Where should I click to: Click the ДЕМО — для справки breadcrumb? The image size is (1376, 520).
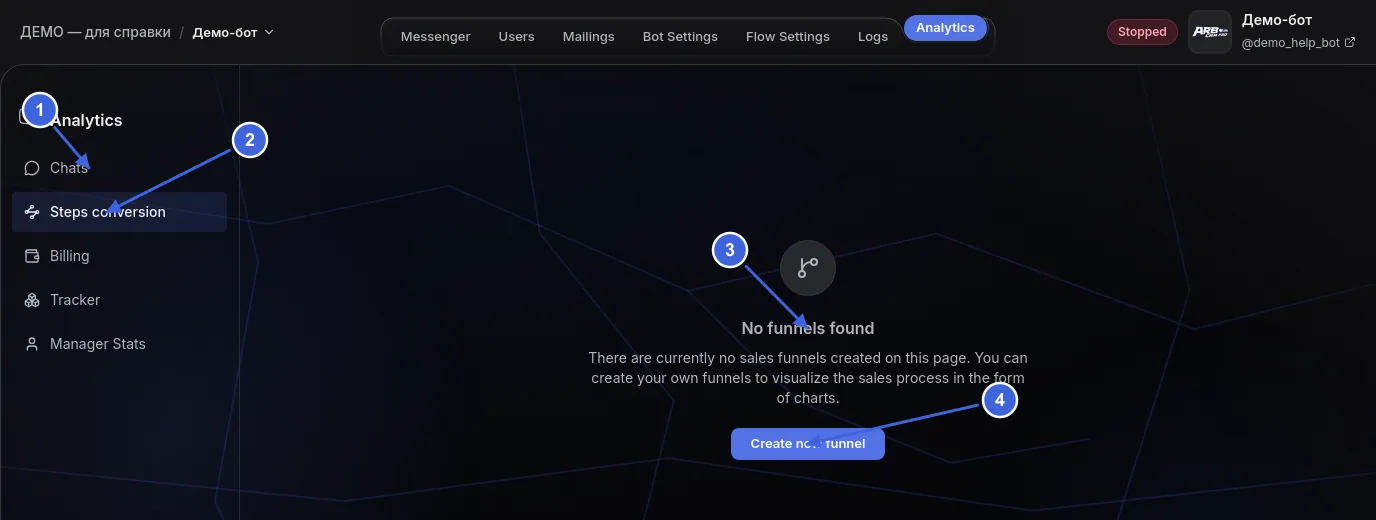96,32
